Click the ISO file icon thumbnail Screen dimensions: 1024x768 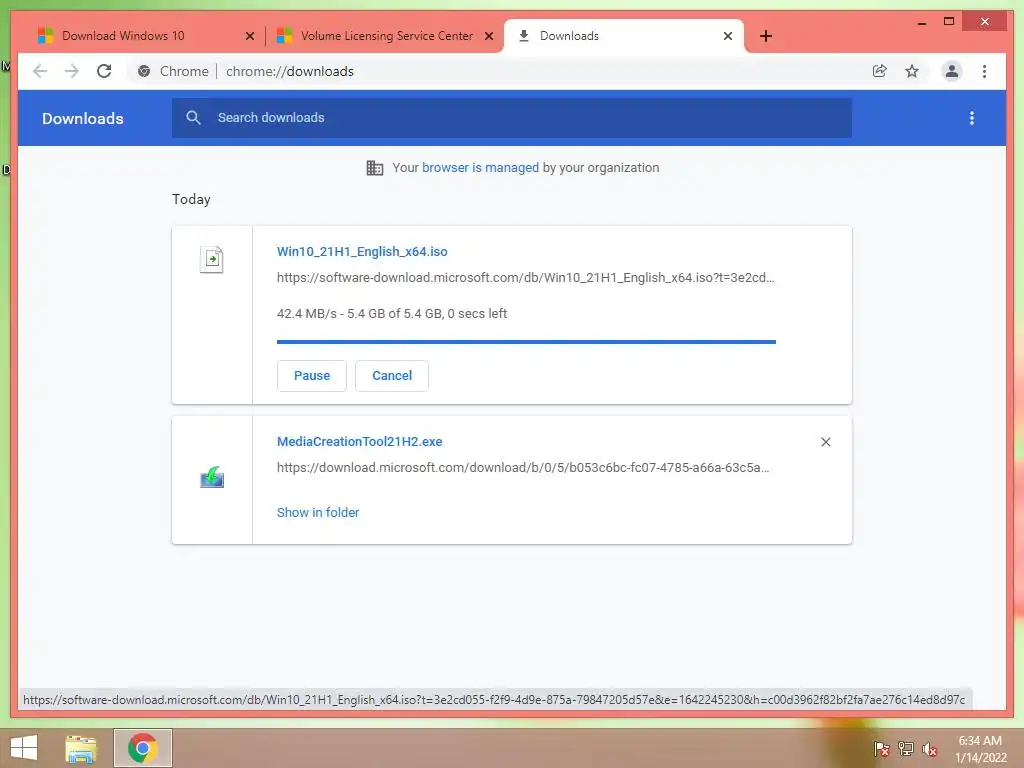212,260
